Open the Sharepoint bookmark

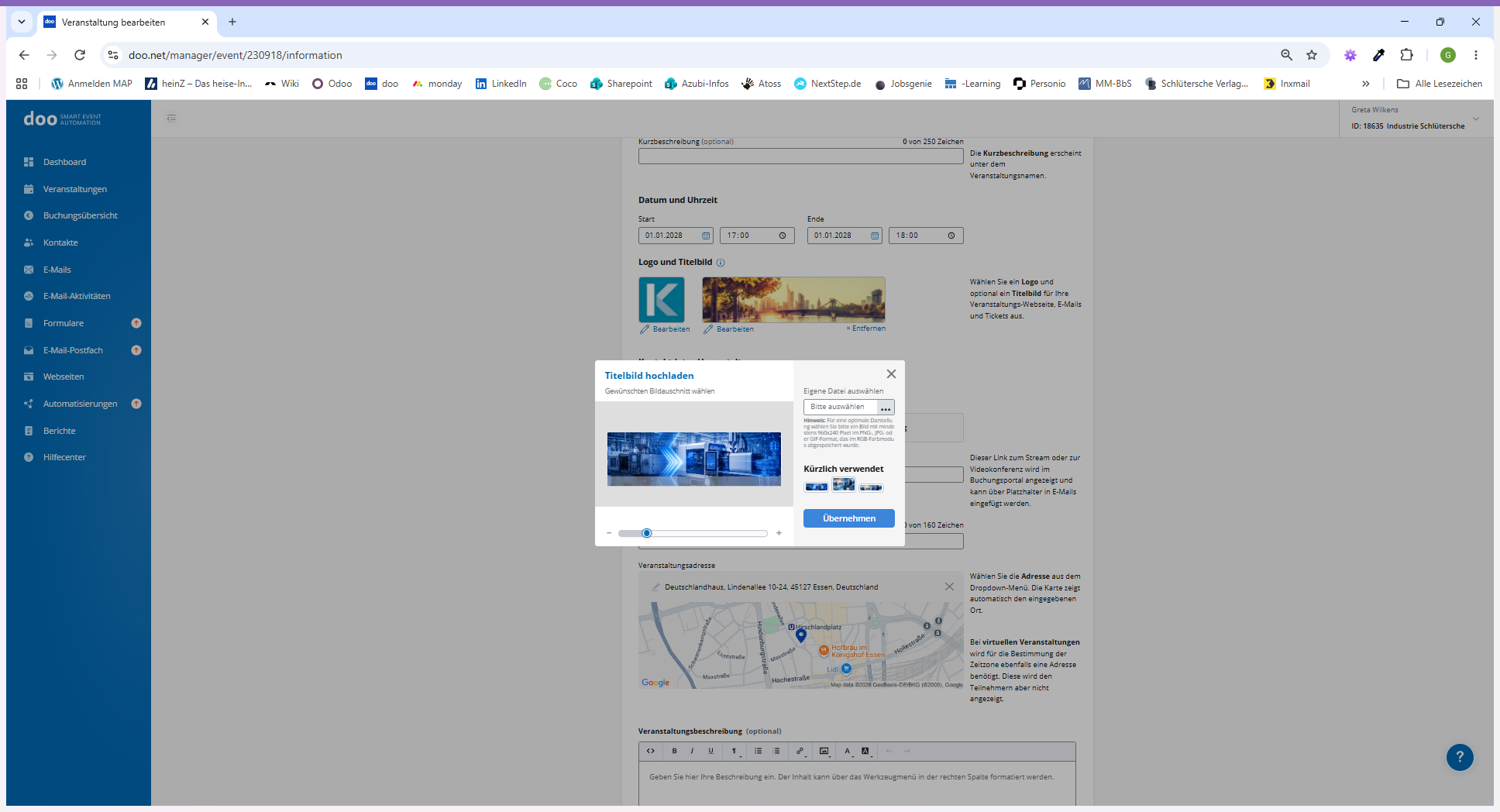(x=621, y=84)
